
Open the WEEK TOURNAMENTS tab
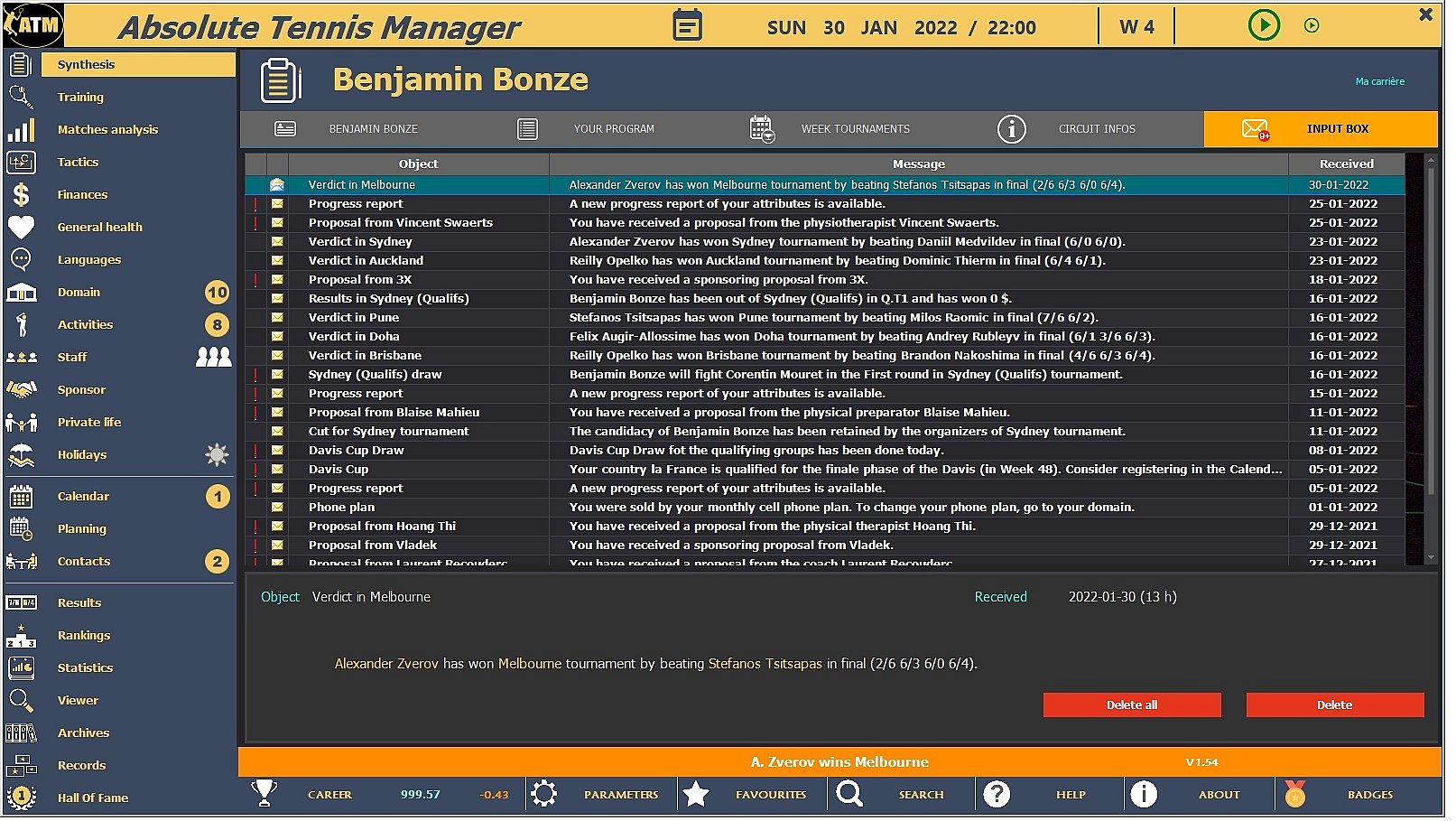842,129
